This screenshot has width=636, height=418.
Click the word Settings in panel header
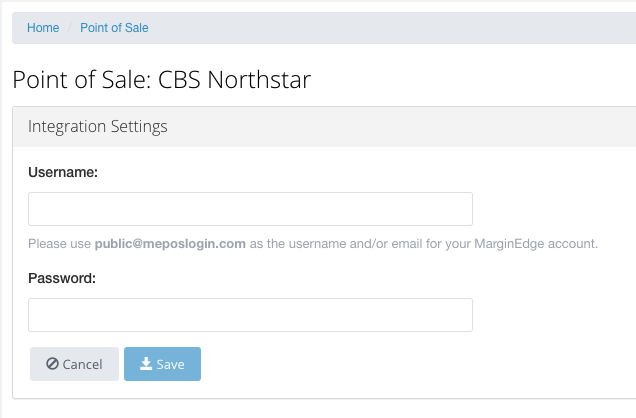139,126
